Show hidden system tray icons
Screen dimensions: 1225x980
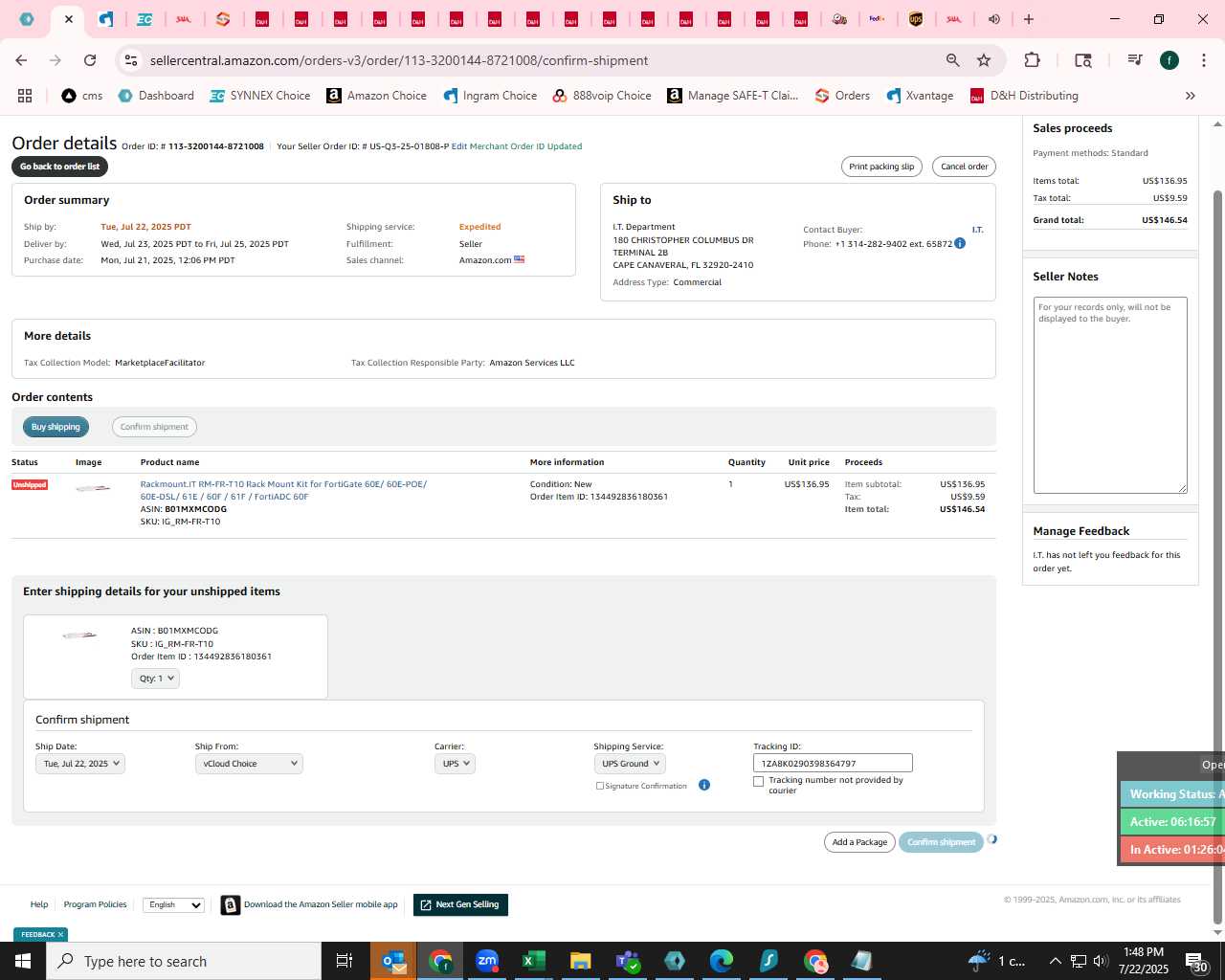1055,961
